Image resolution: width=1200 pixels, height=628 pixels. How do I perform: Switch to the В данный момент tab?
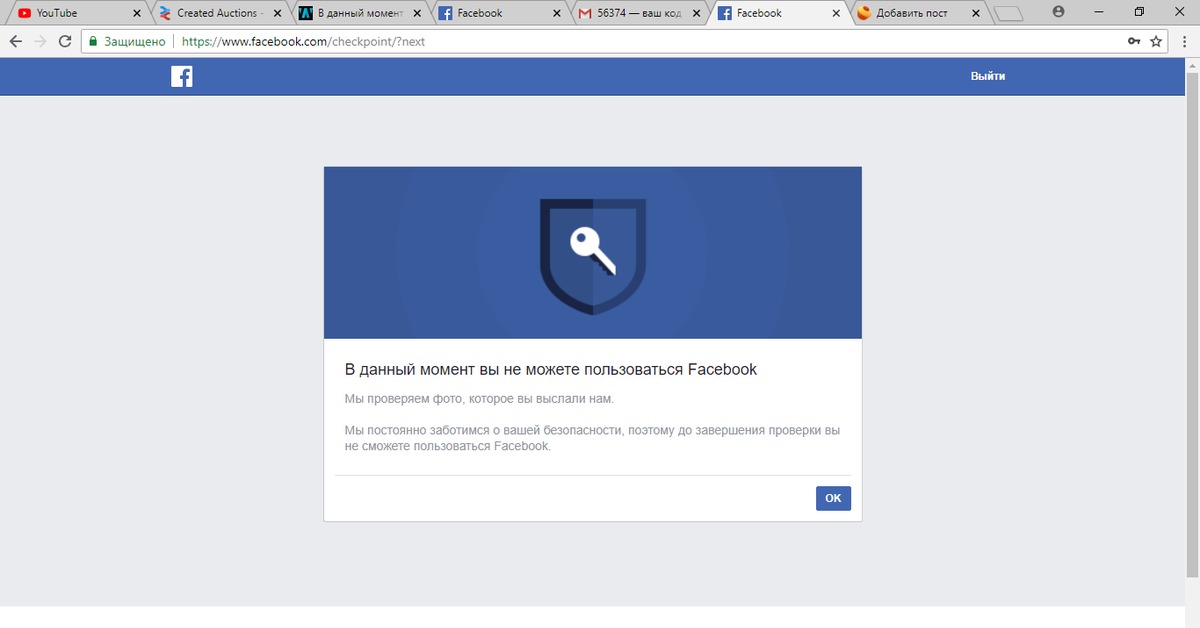click(360, 13)
